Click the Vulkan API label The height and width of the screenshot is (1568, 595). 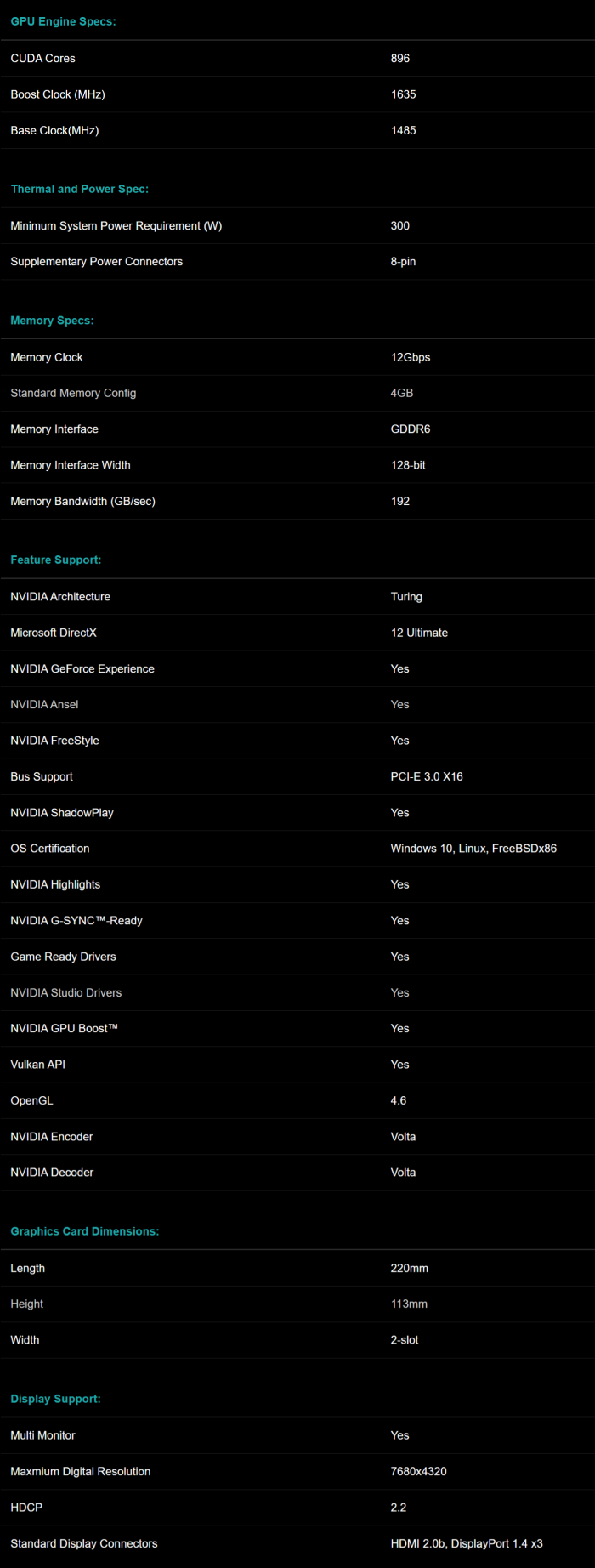click(37, 1065)
